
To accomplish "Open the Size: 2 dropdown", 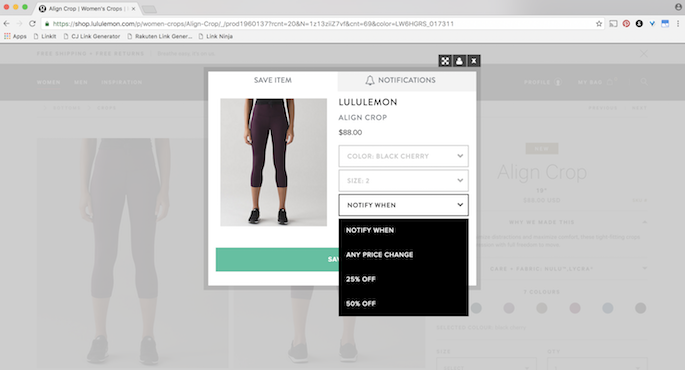I will [403, 180].
